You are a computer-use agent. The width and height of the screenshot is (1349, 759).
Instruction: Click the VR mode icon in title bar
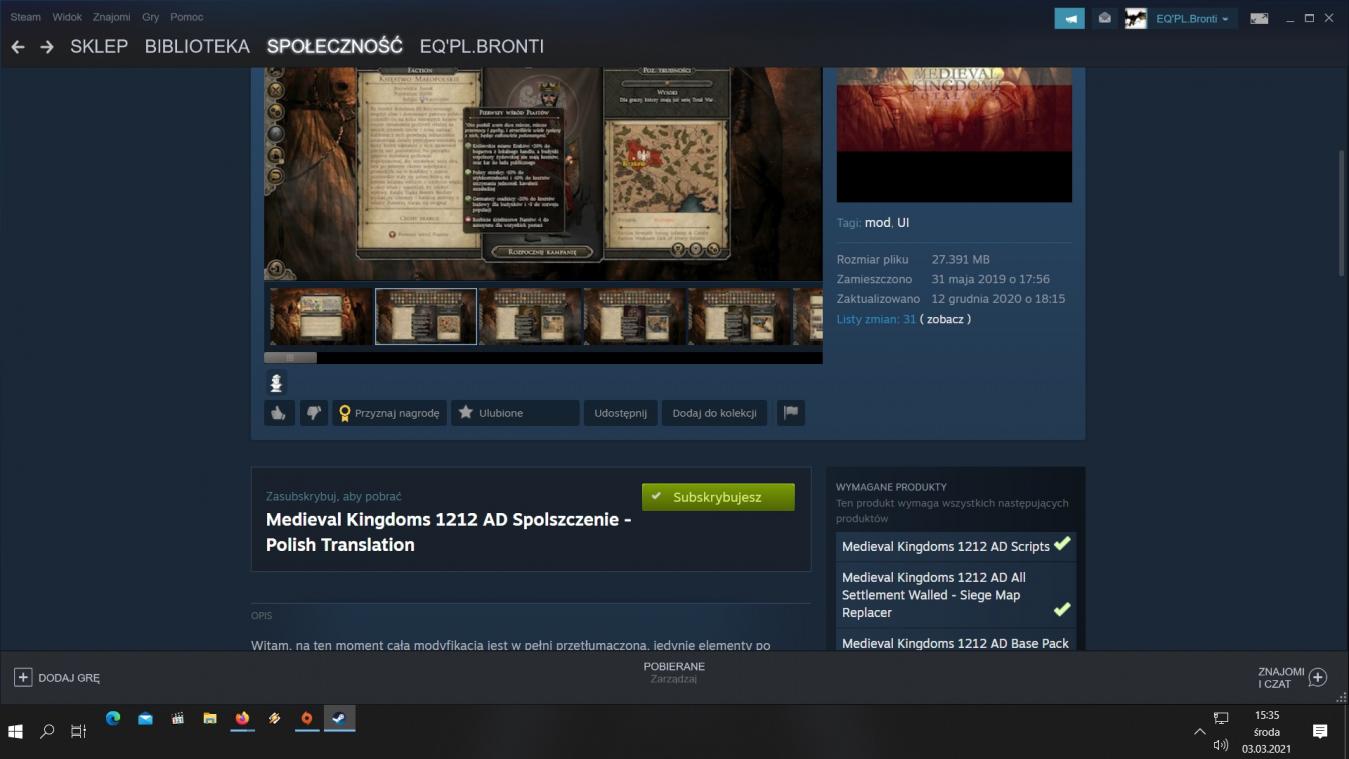[x=1259, y=18]
